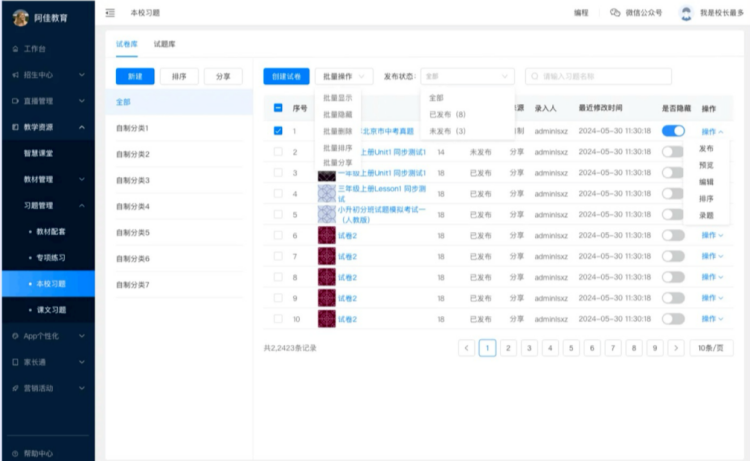The width and height of the screenshot is (750, 461).
Task: Choose 批量显示 from batch menu
Action: coord(338,98)
